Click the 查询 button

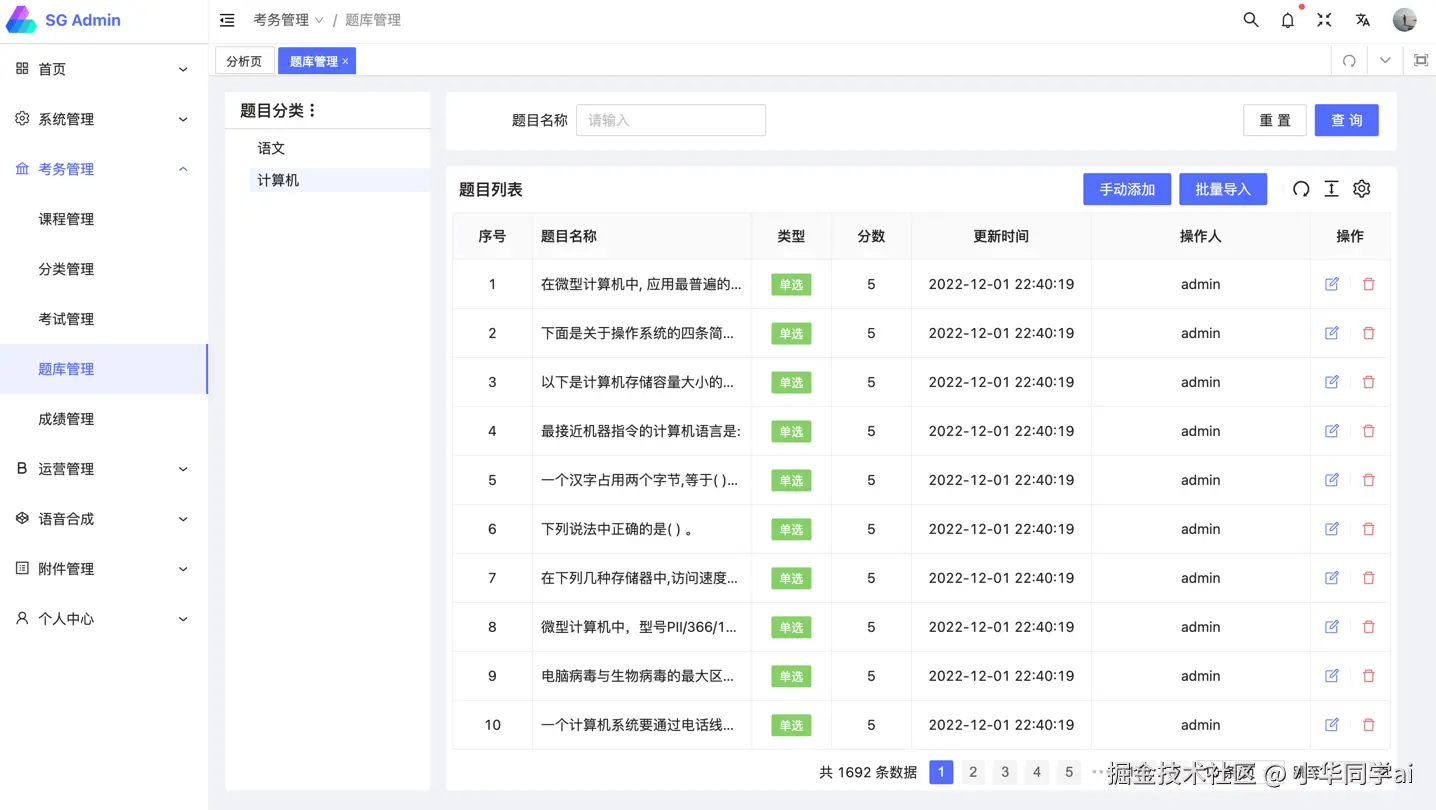tap(1347, 120)
